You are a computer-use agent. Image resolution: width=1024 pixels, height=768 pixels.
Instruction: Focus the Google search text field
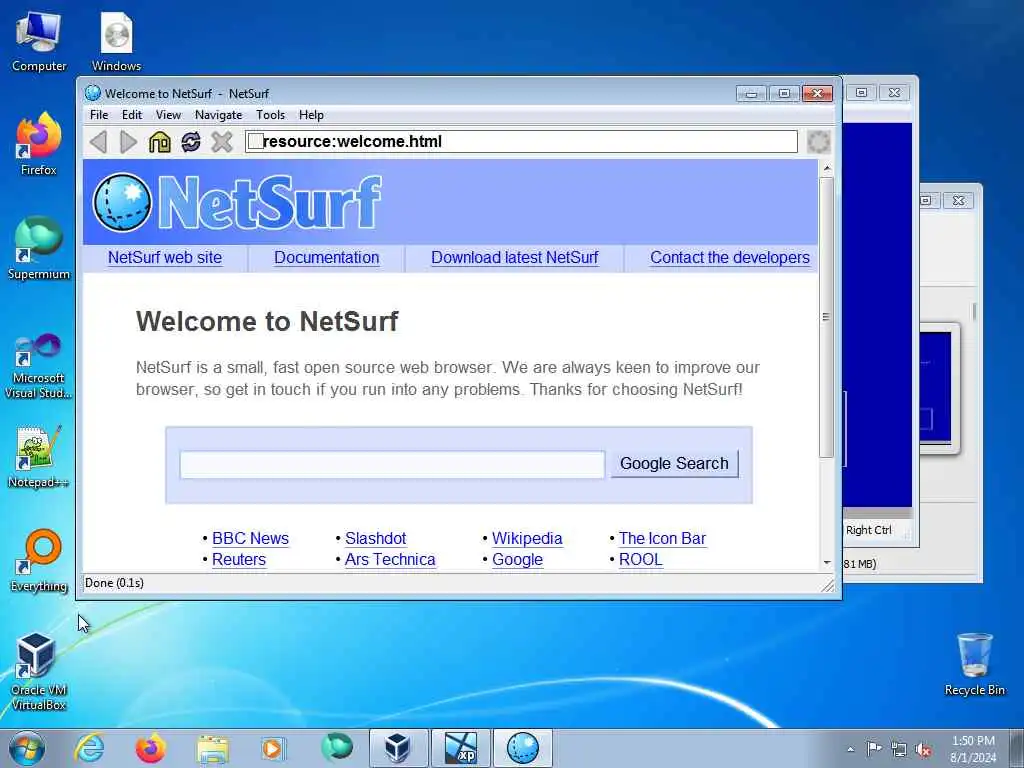point(392,464)
